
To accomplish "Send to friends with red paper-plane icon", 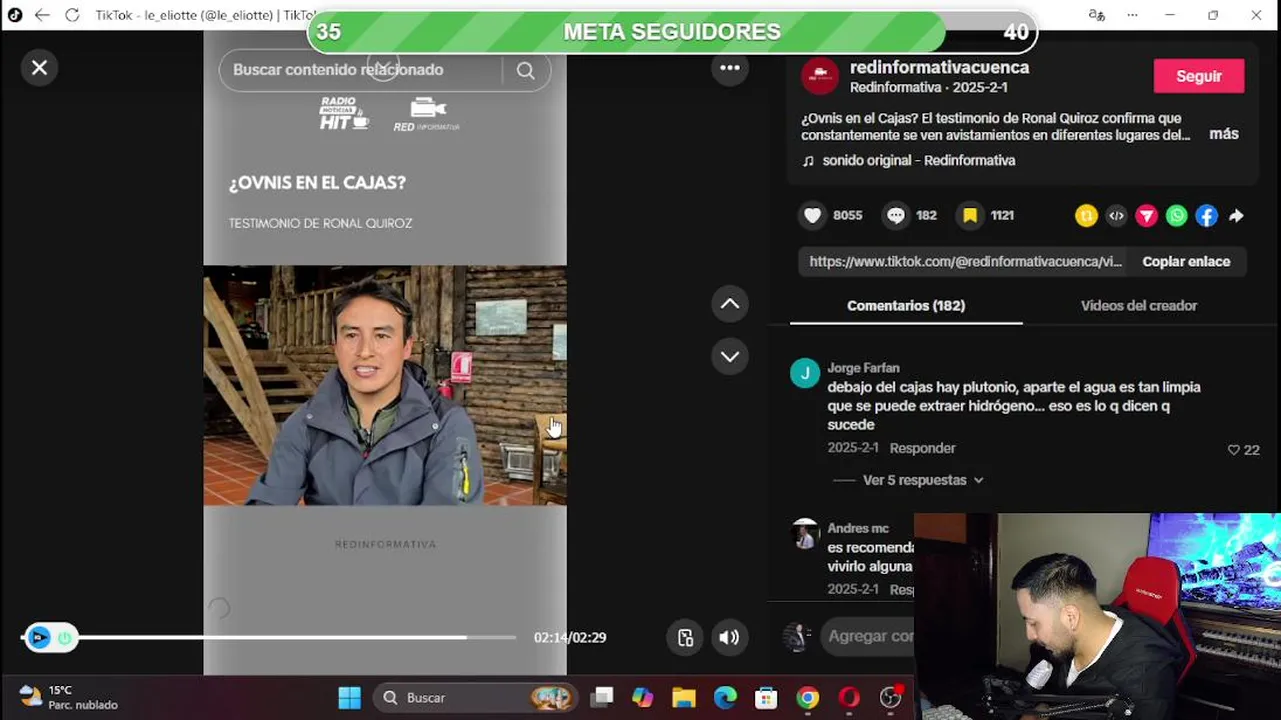I will coord(1146,215).
